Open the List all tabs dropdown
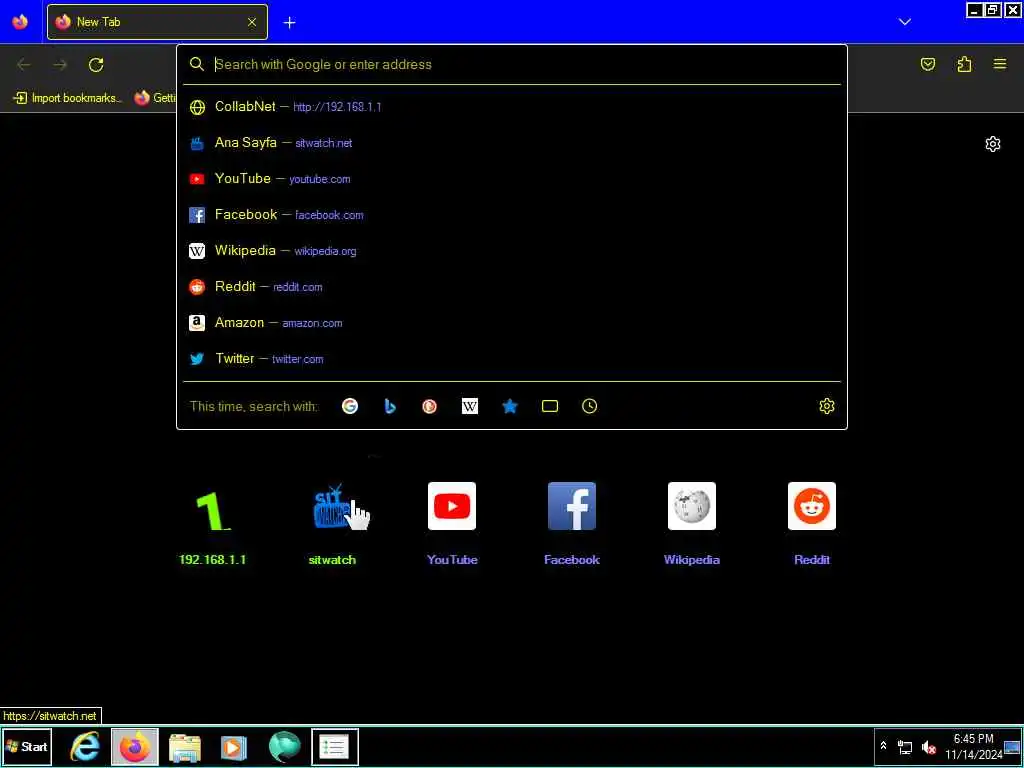1024x768 pixels. pyautogui.click(x=904, y=22)
